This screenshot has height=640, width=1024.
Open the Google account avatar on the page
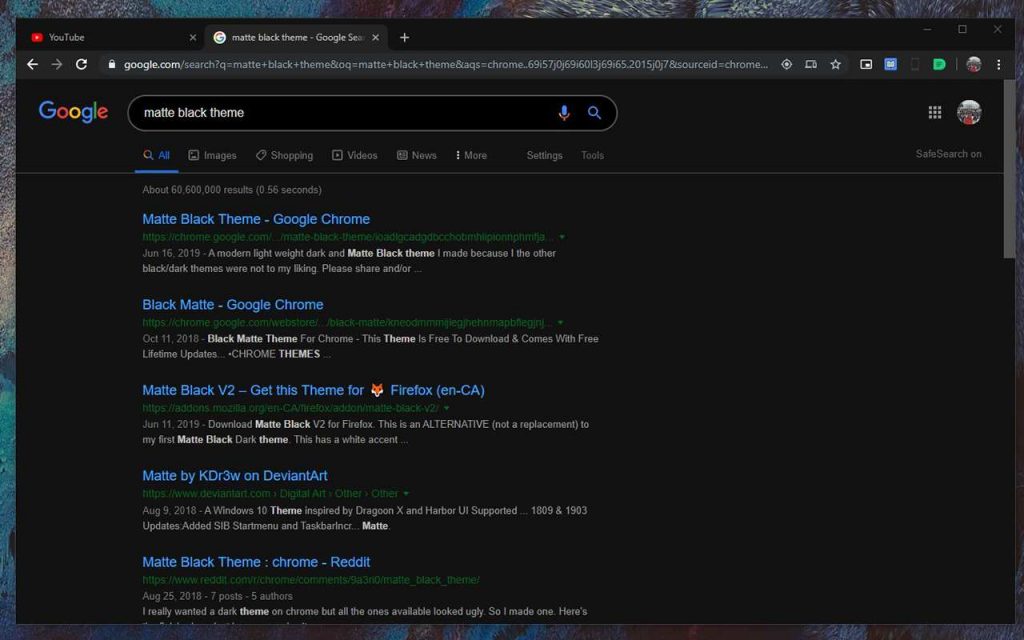[x=969, y=112]
